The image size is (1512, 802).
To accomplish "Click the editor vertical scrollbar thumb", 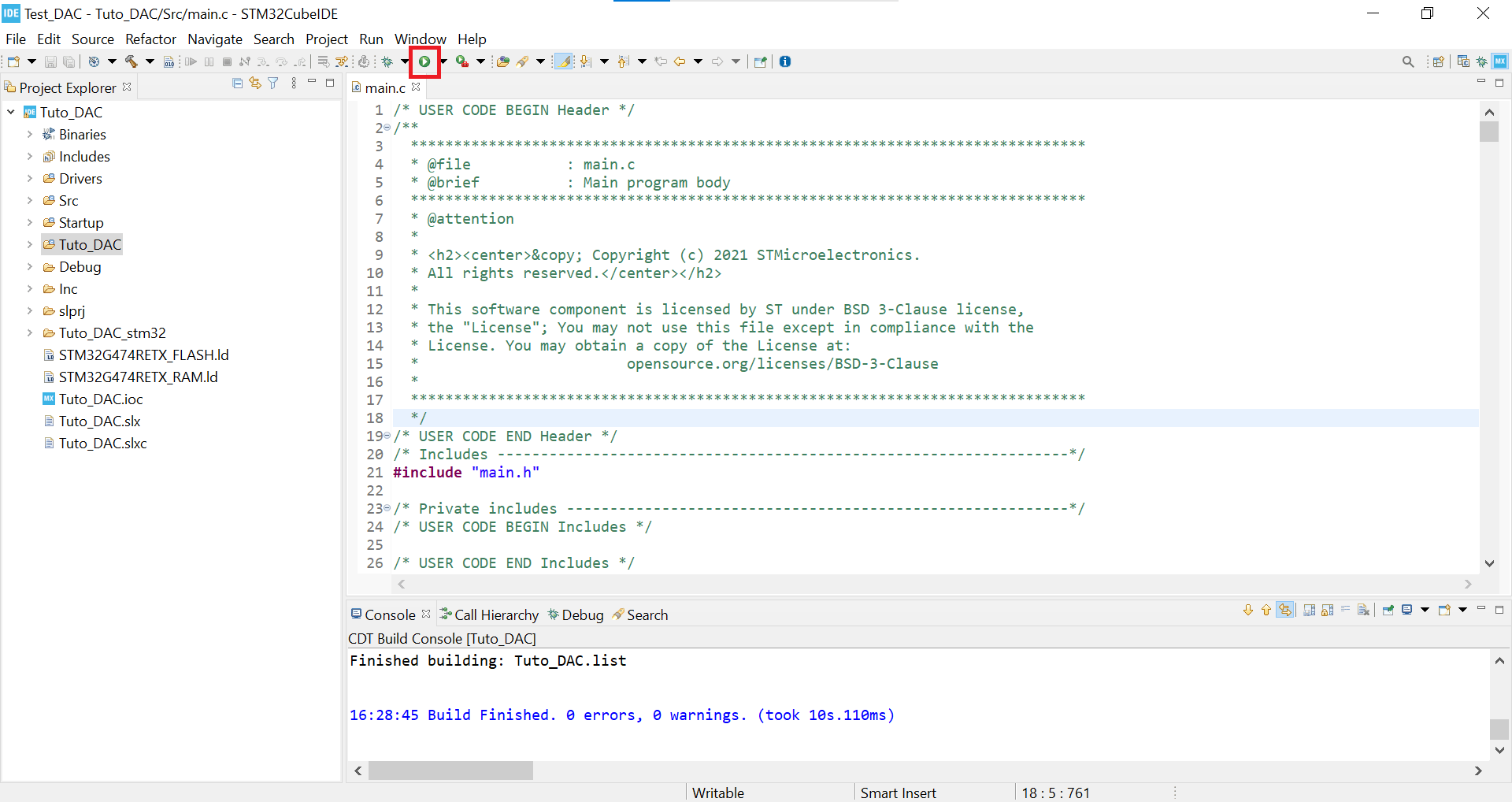I will click(x=1488, y=132).
